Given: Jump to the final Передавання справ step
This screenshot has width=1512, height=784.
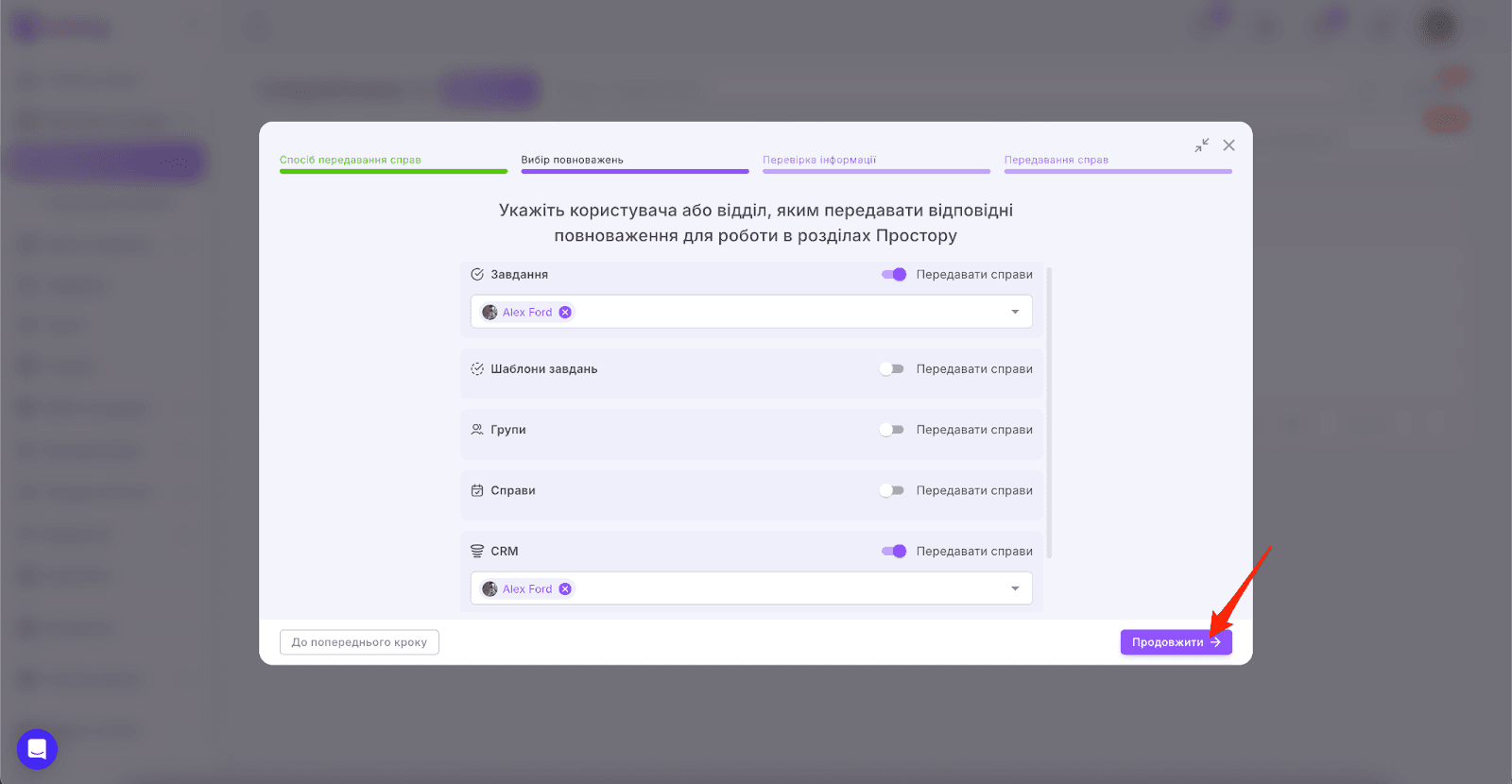Looking at the screenshot, I should 1118,162.
